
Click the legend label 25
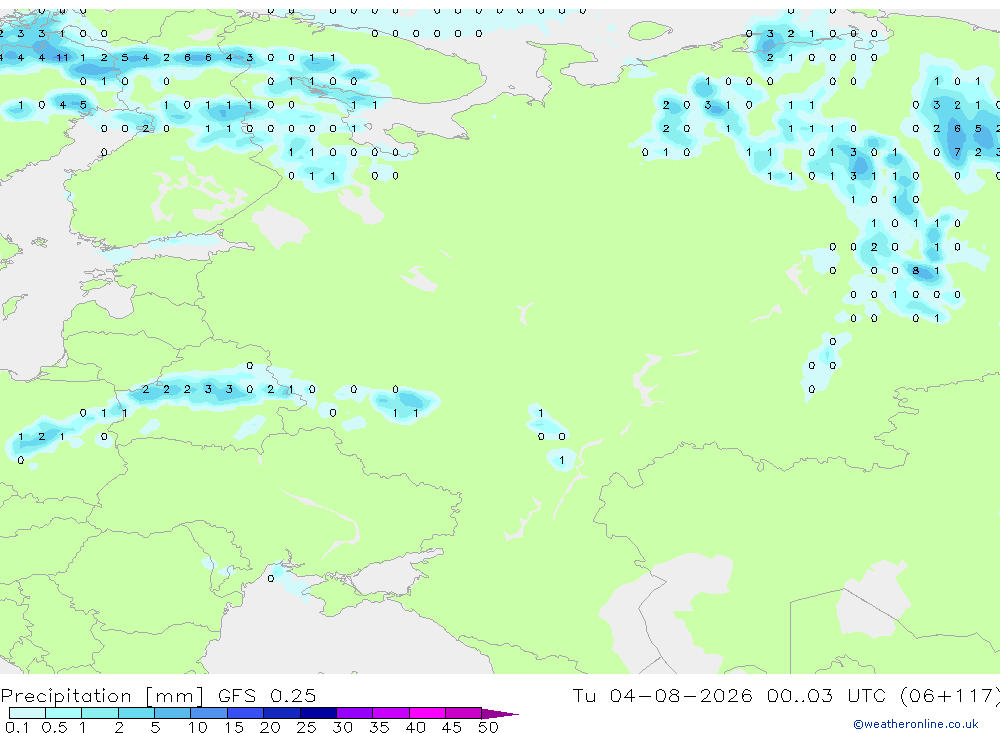coord(306,727)
